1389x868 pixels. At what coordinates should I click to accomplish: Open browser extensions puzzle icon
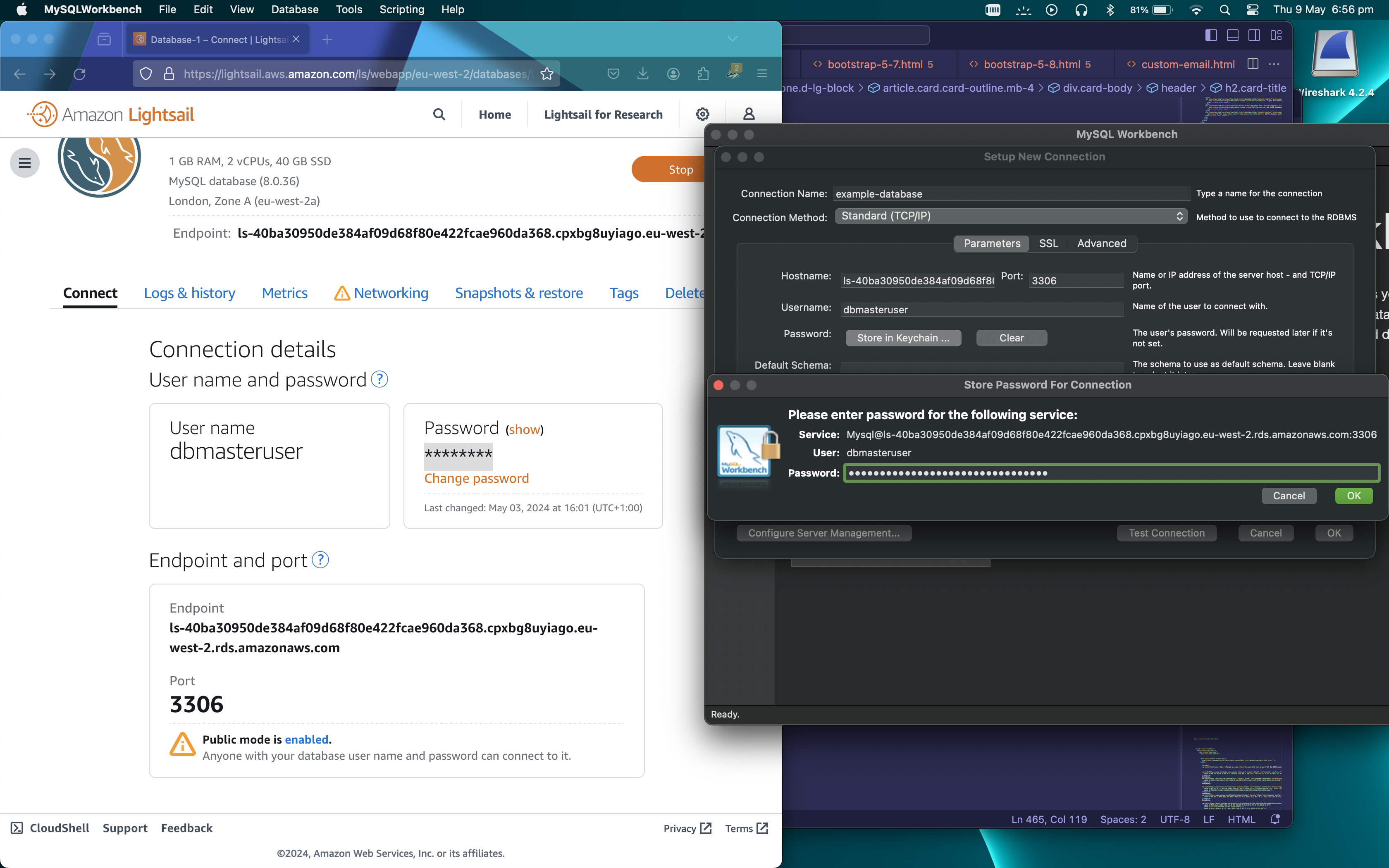(703, 74)
